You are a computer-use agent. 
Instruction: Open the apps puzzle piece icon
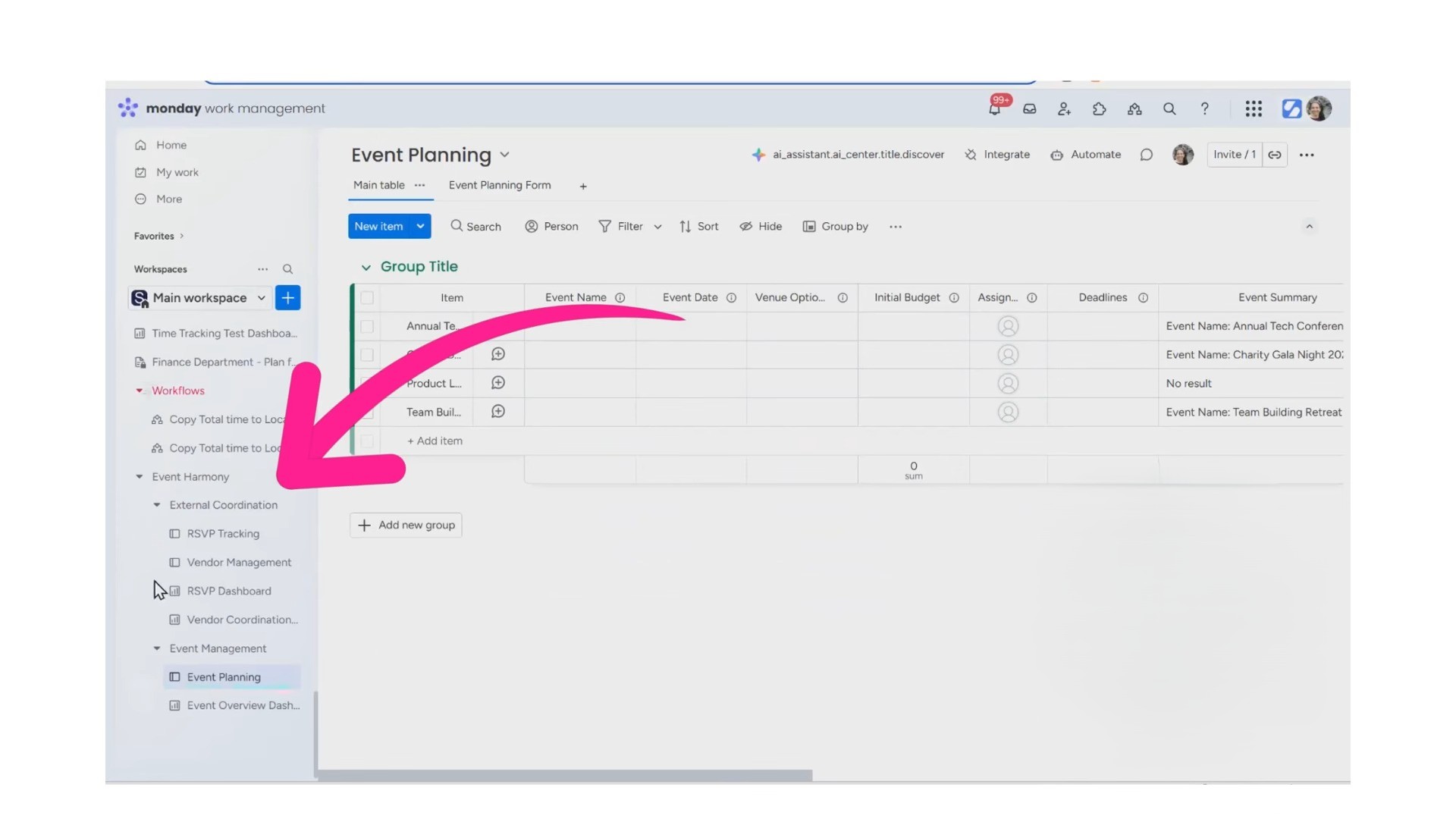(1099, 109)
